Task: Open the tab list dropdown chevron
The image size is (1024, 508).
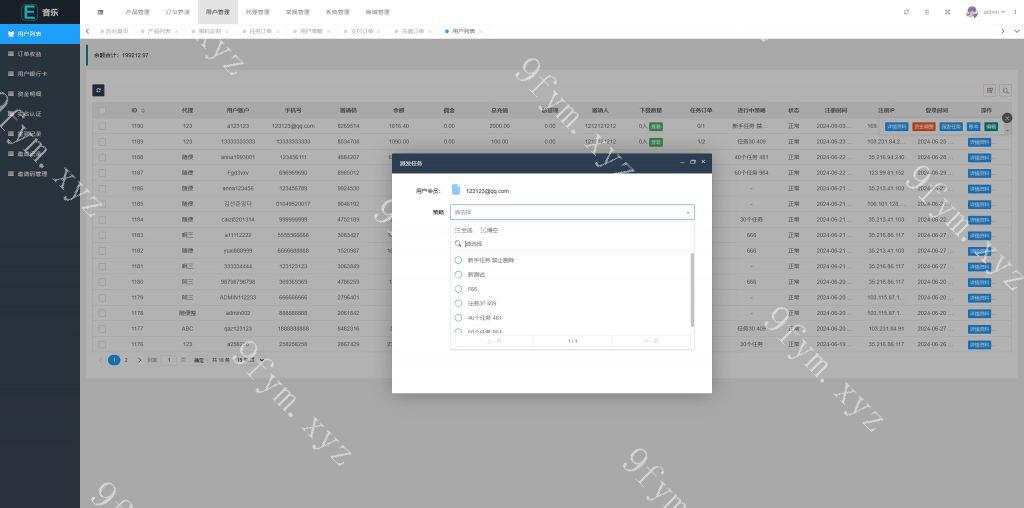Action: 1016,31
